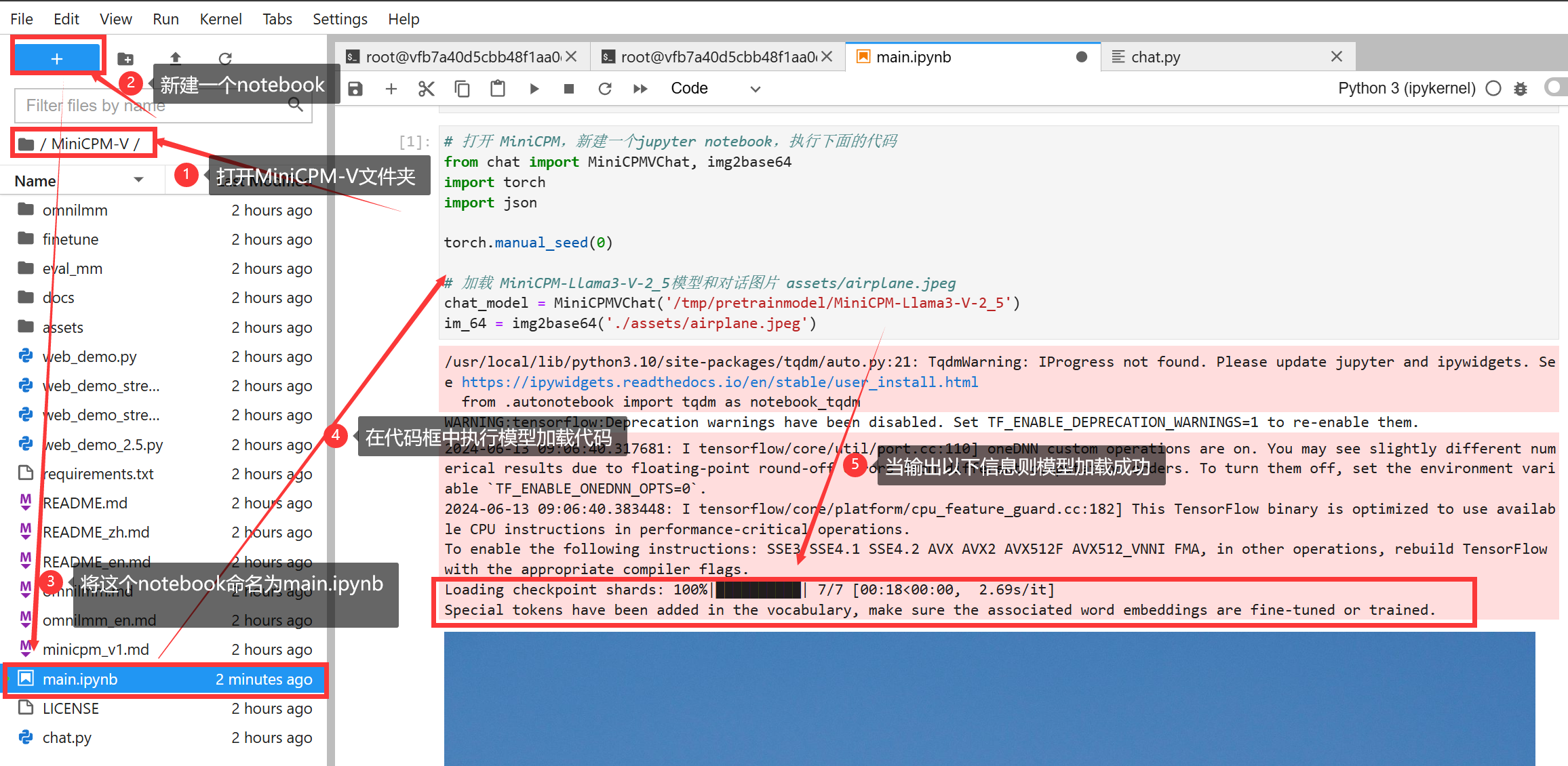
Task: Copy the selected cell
Action: pyautogui.click(x=462, y=89)
